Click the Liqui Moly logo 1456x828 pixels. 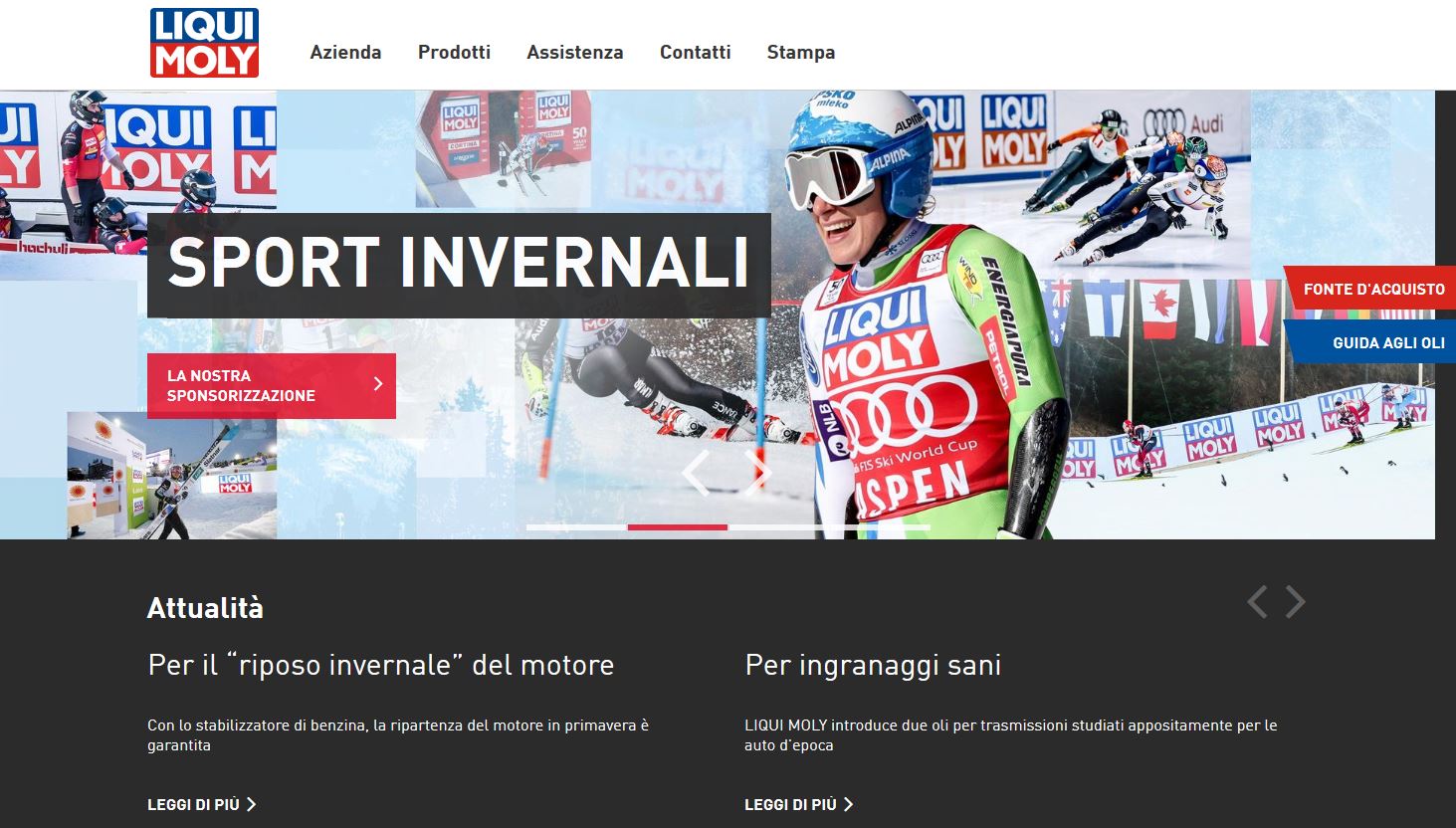pos(204,43)
